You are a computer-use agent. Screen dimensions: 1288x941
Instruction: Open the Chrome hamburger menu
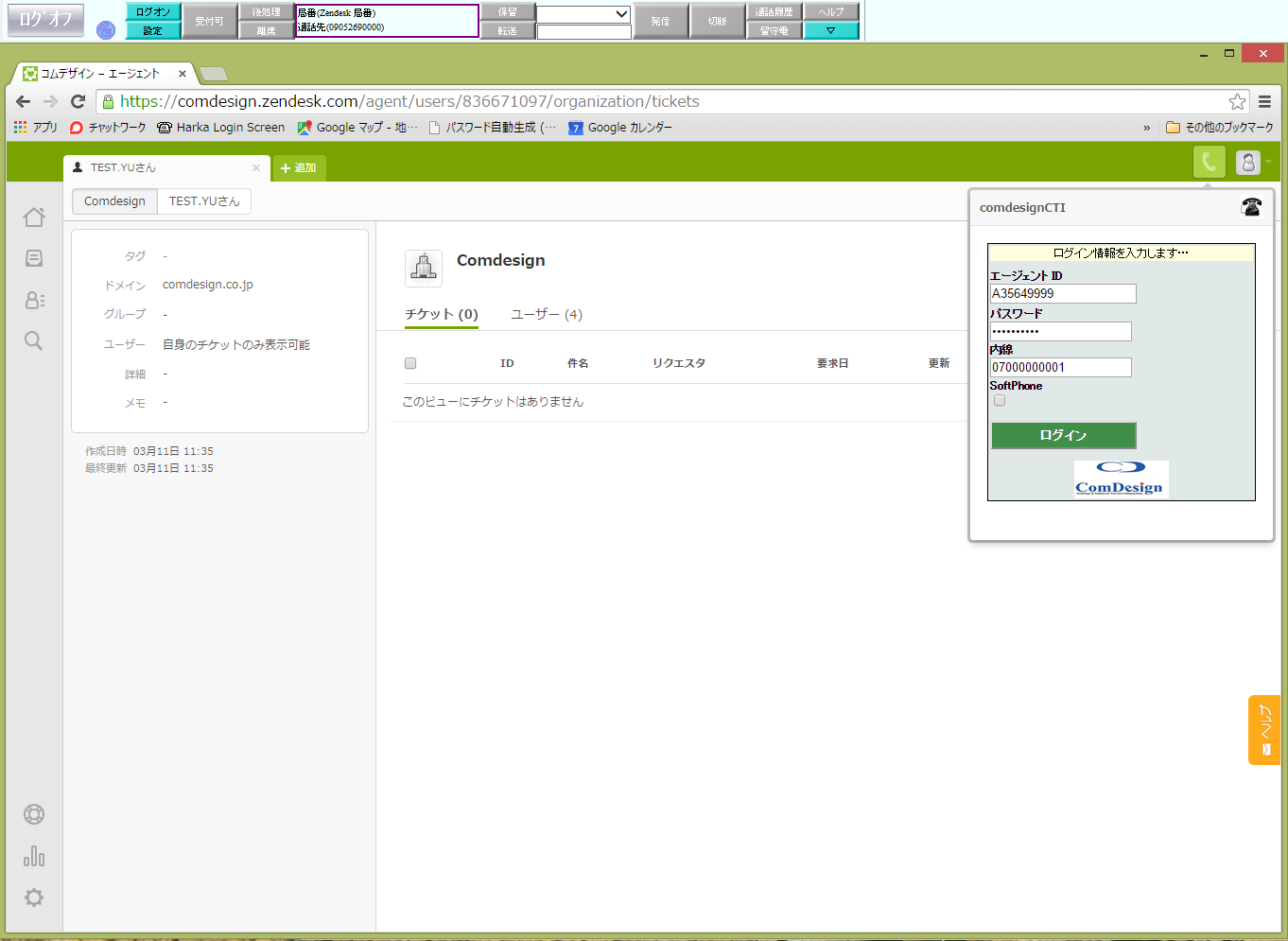[1264, 101]
